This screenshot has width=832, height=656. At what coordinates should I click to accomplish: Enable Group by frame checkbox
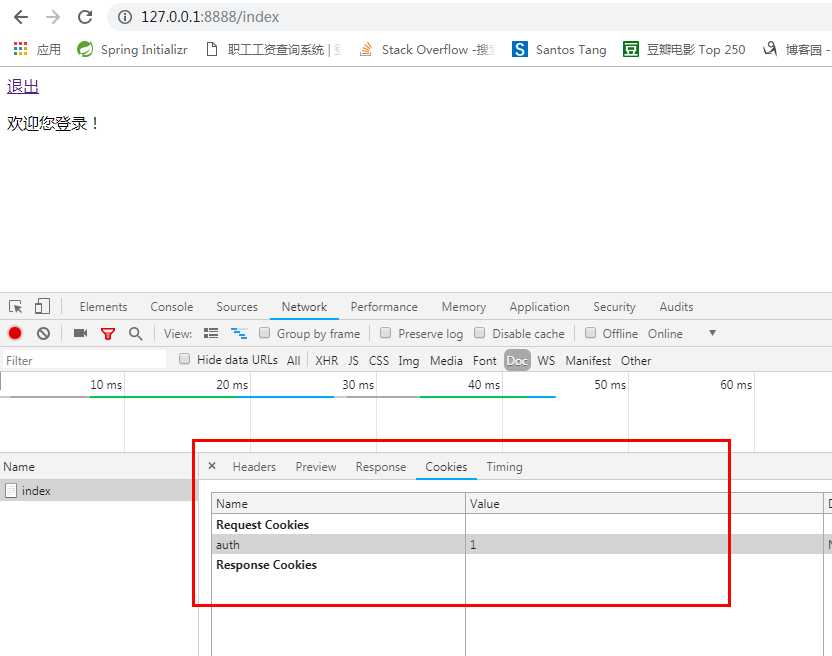point(264,333)
